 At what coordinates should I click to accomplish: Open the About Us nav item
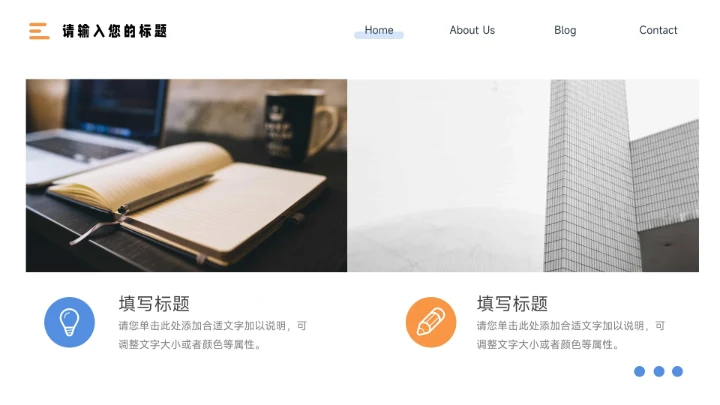click(472, 30)
